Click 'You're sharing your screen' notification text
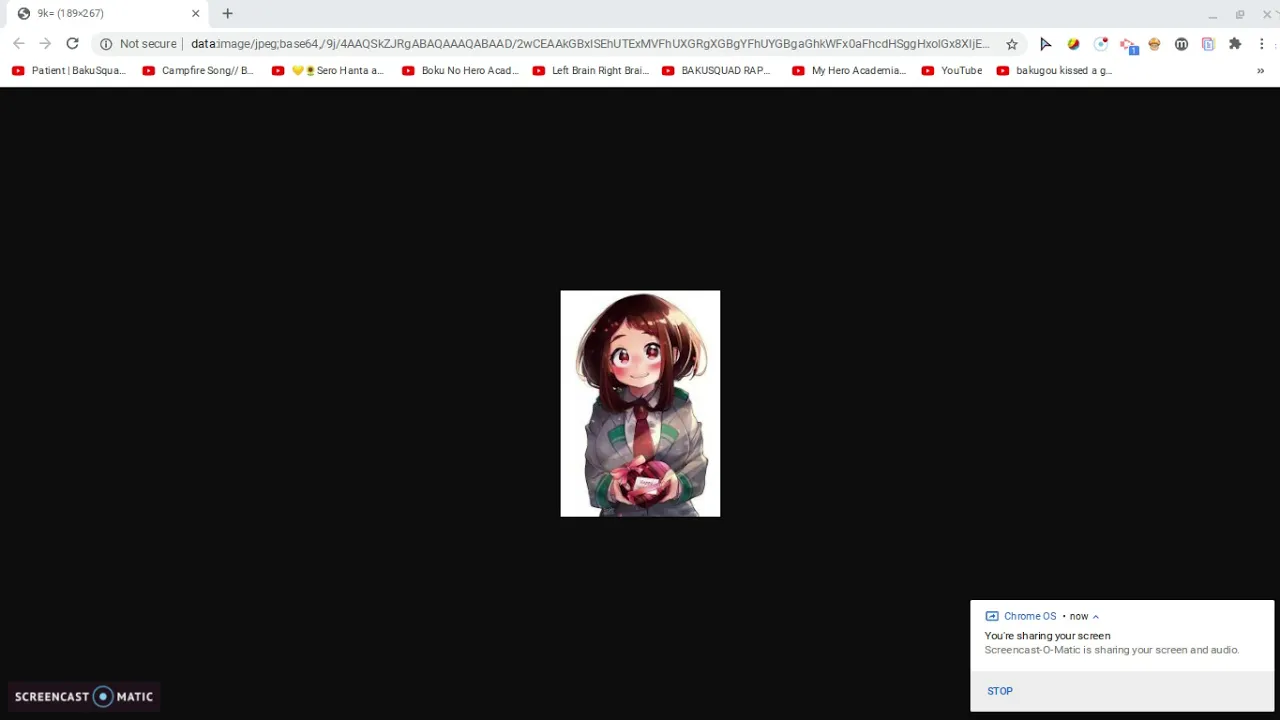This screenshot has width=1280, height=720. click(1047, 636)
